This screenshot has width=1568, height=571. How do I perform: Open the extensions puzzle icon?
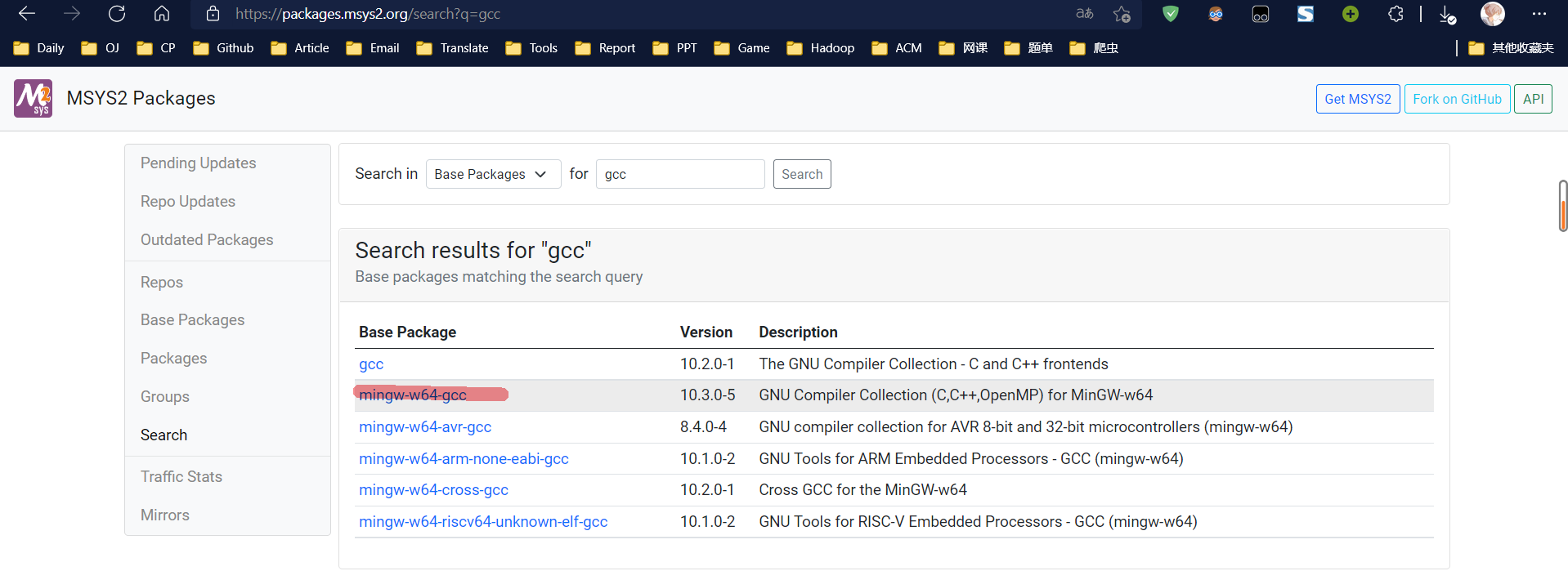[1396, 14]
